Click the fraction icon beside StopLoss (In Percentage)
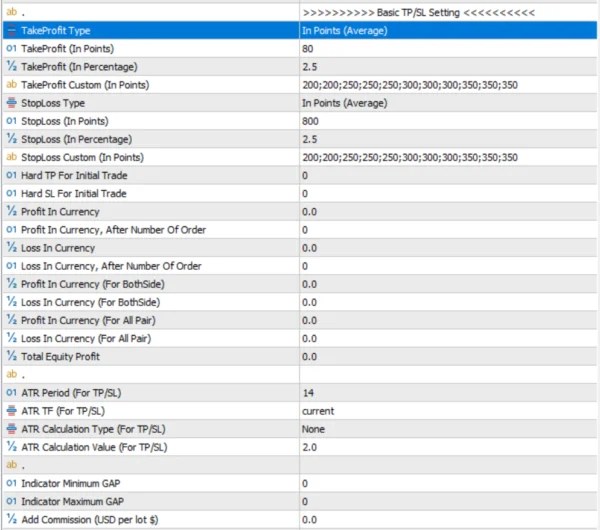Screen dimensions: 600x530 pyautogui.click(x=12, y=139)
